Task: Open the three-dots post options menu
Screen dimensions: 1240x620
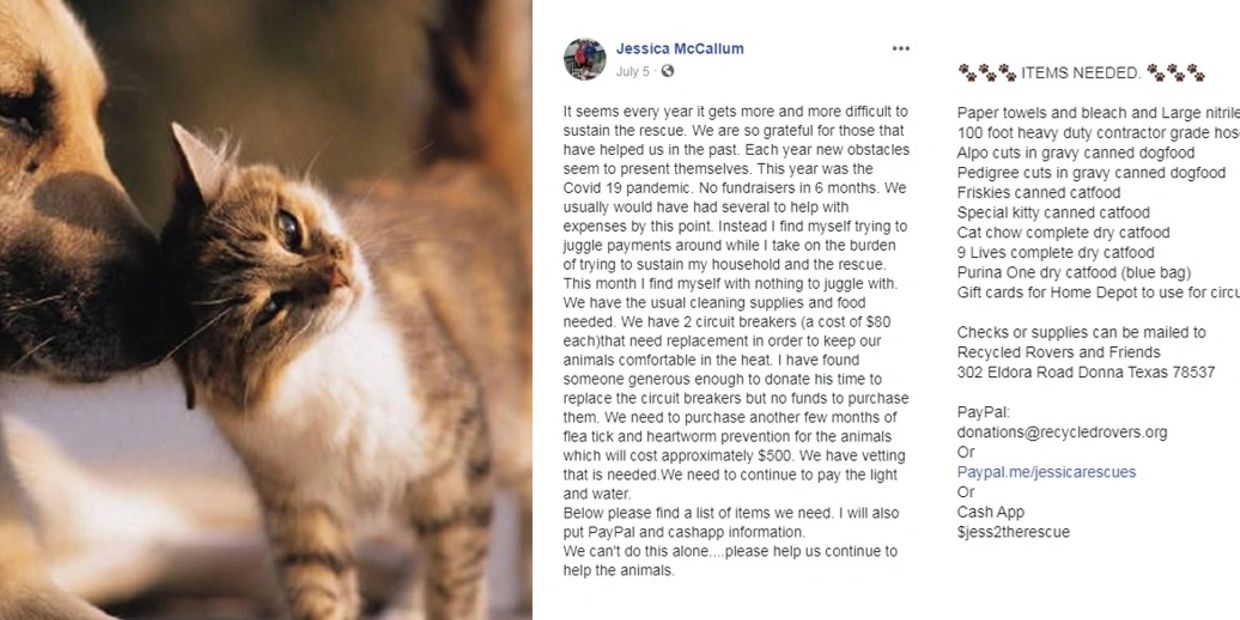Action: pos(901,48)
